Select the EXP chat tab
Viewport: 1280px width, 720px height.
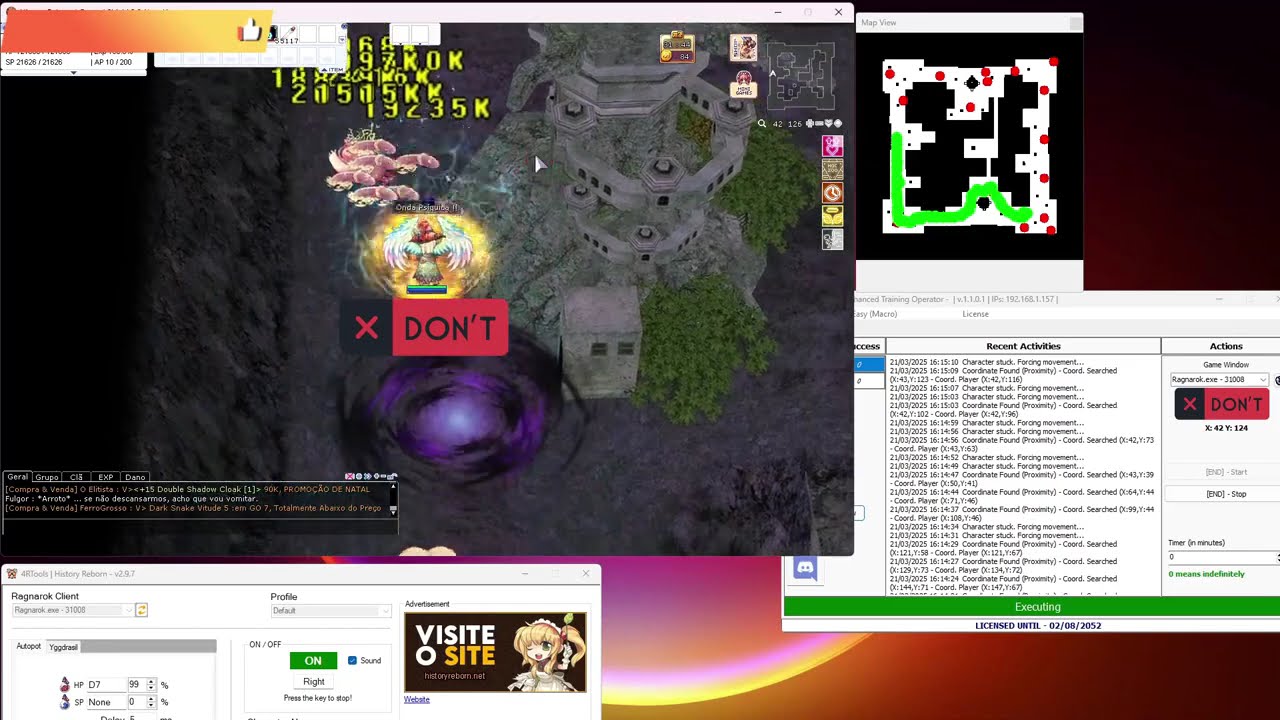[x=105, y=477]
